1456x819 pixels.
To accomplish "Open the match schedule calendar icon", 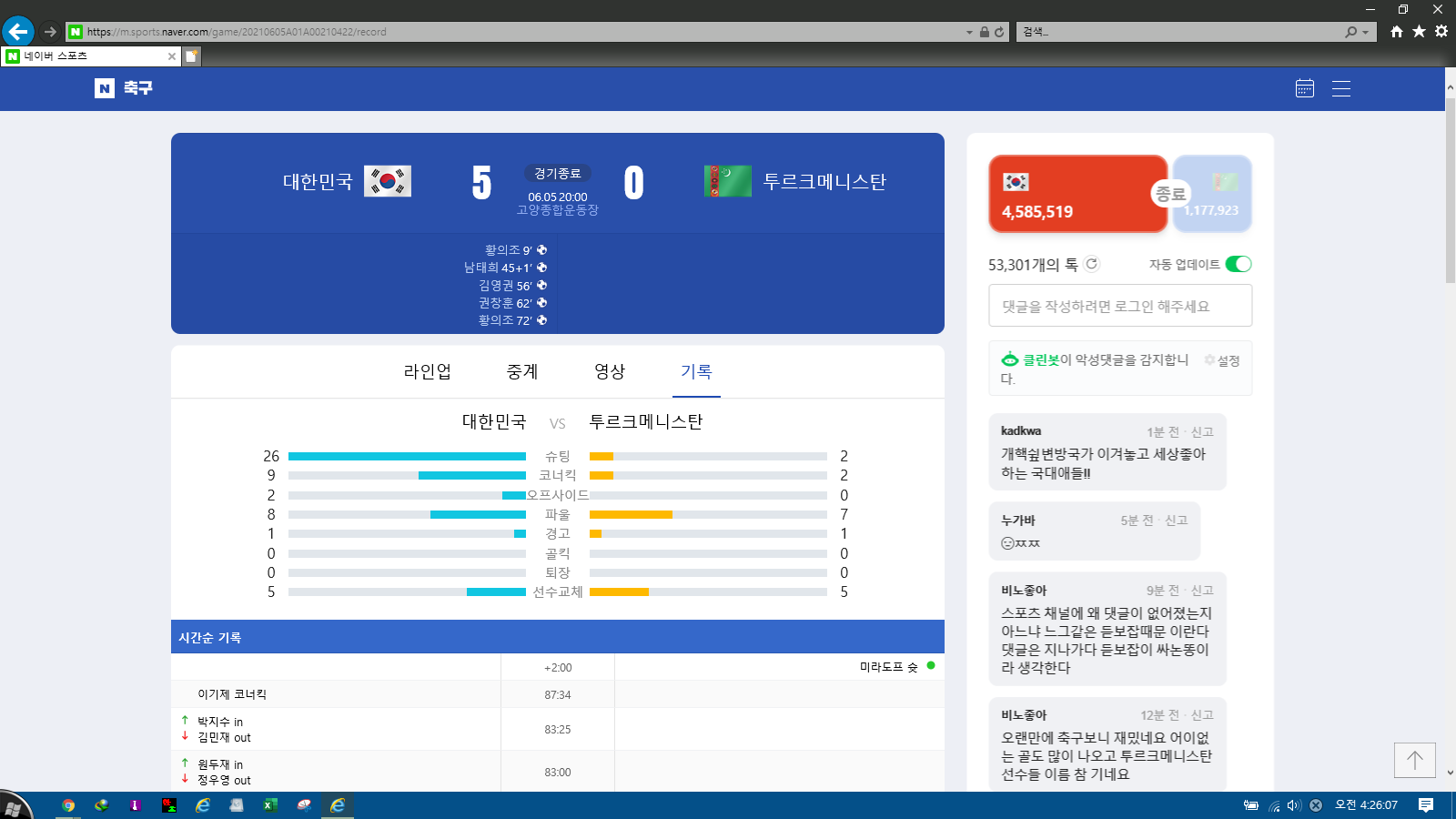I will 1305,88.
